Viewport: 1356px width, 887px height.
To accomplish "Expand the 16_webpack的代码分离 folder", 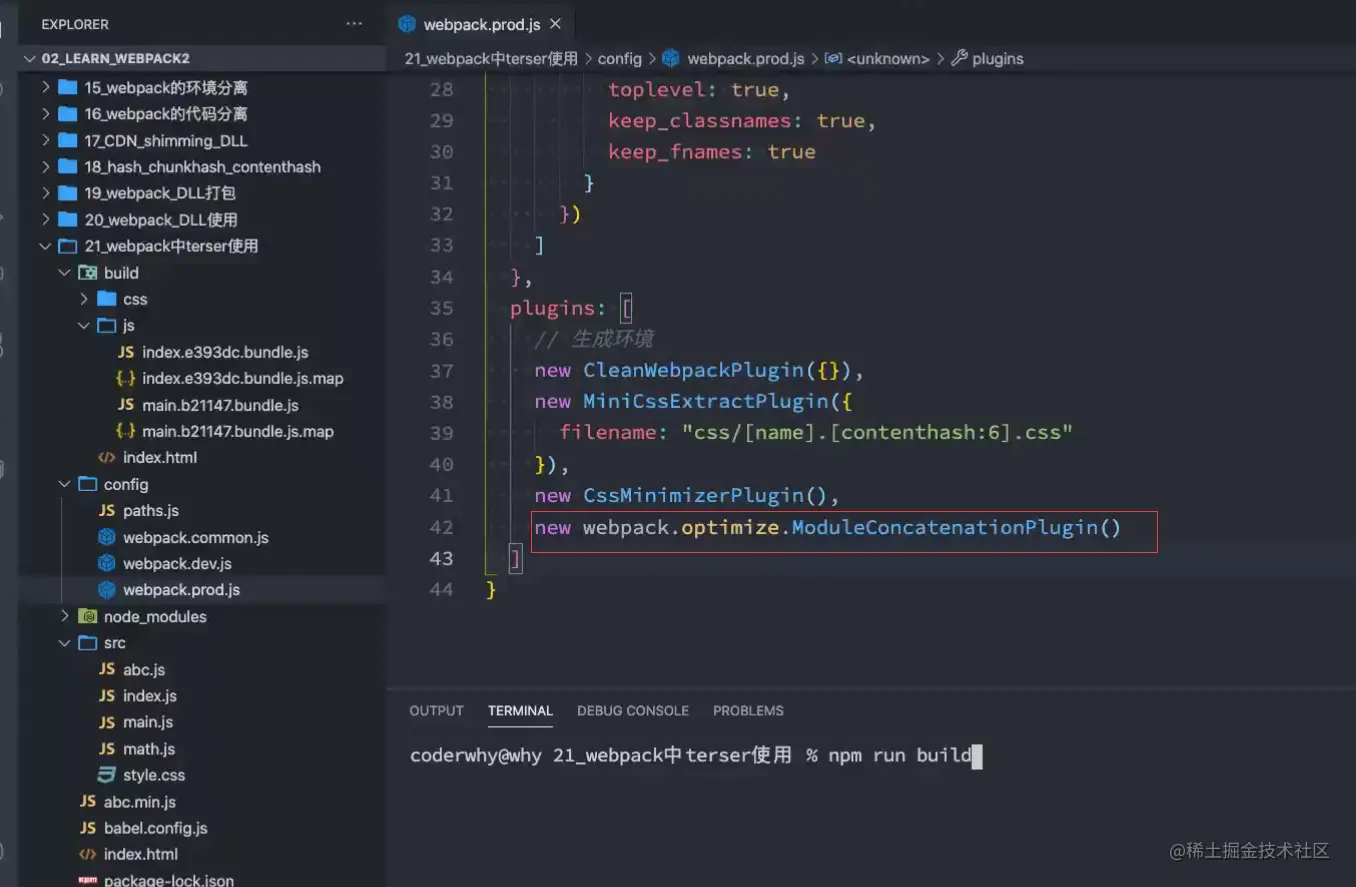I will (x=45, y=114).
